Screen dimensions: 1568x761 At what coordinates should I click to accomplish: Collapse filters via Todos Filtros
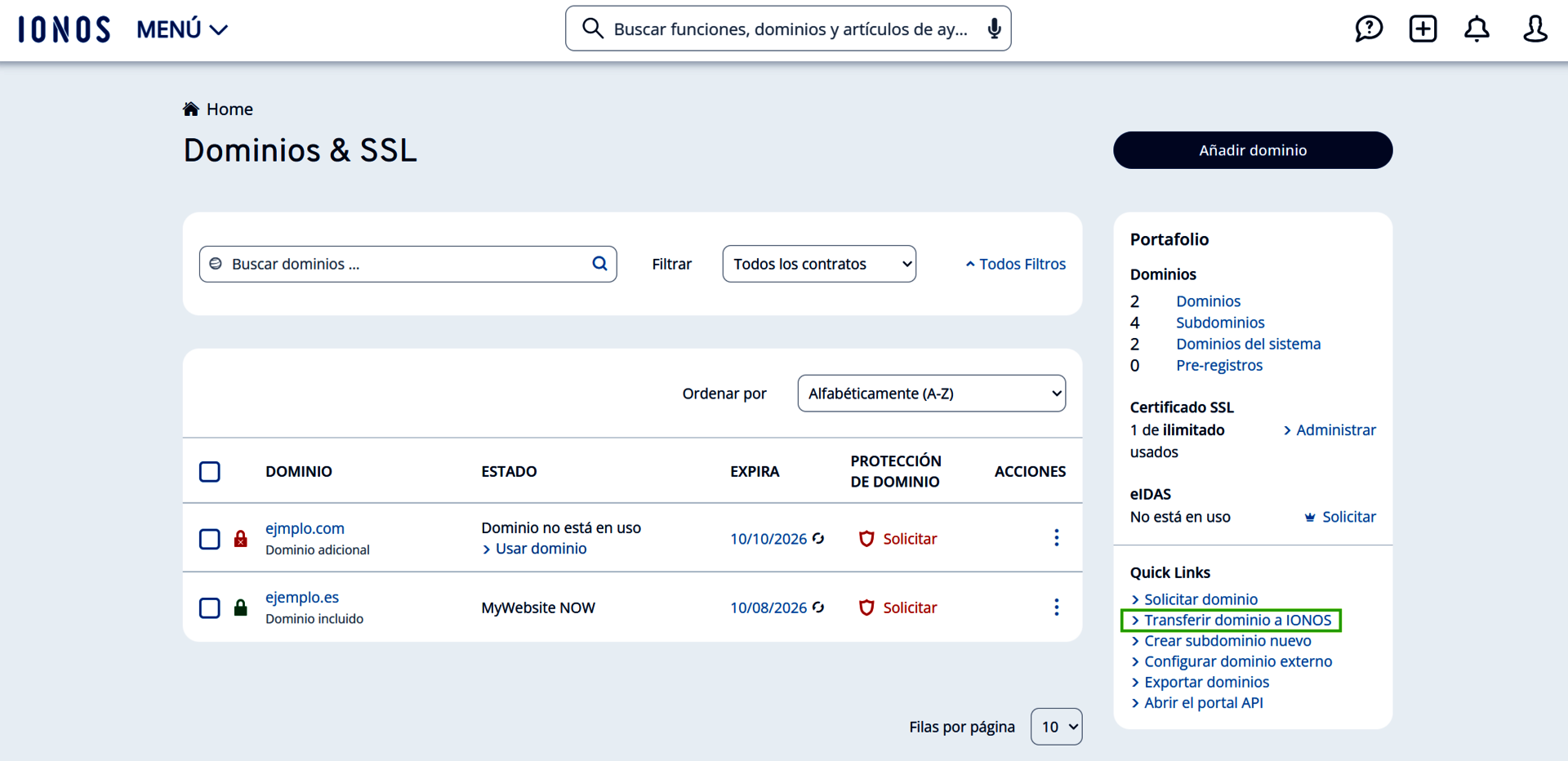pyautogui.click(x=1015, y=263)
